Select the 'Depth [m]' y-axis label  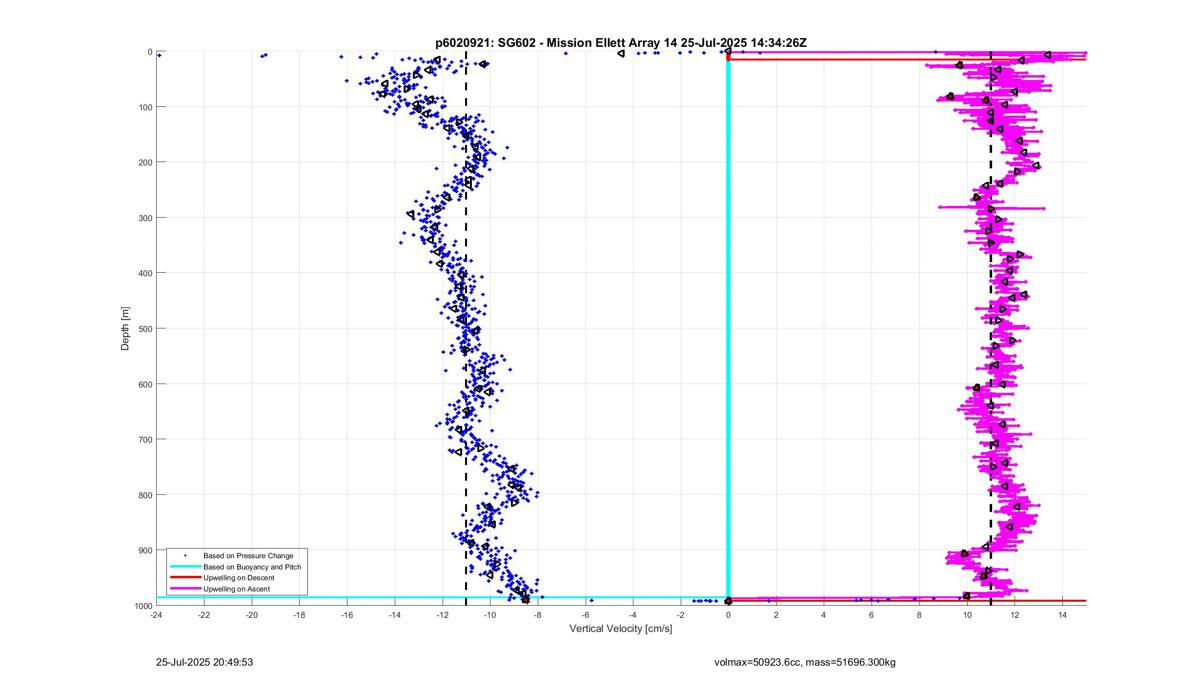126,328
